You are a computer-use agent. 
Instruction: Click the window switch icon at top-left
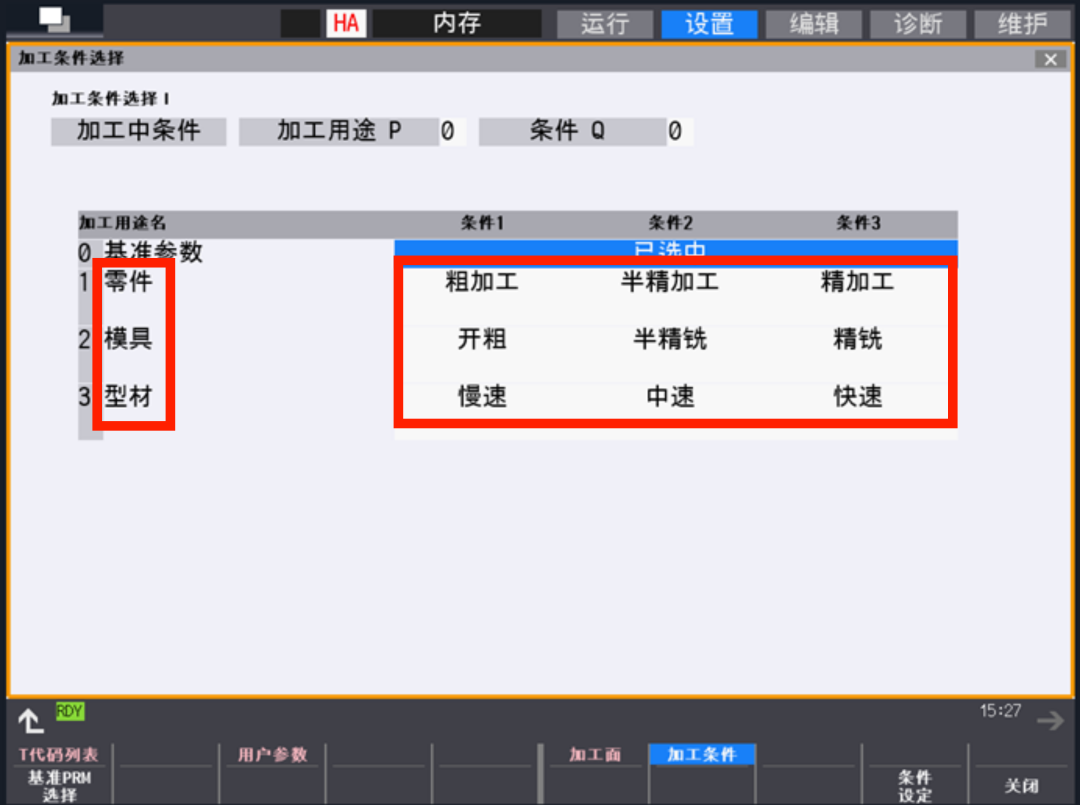coord(54,19)
